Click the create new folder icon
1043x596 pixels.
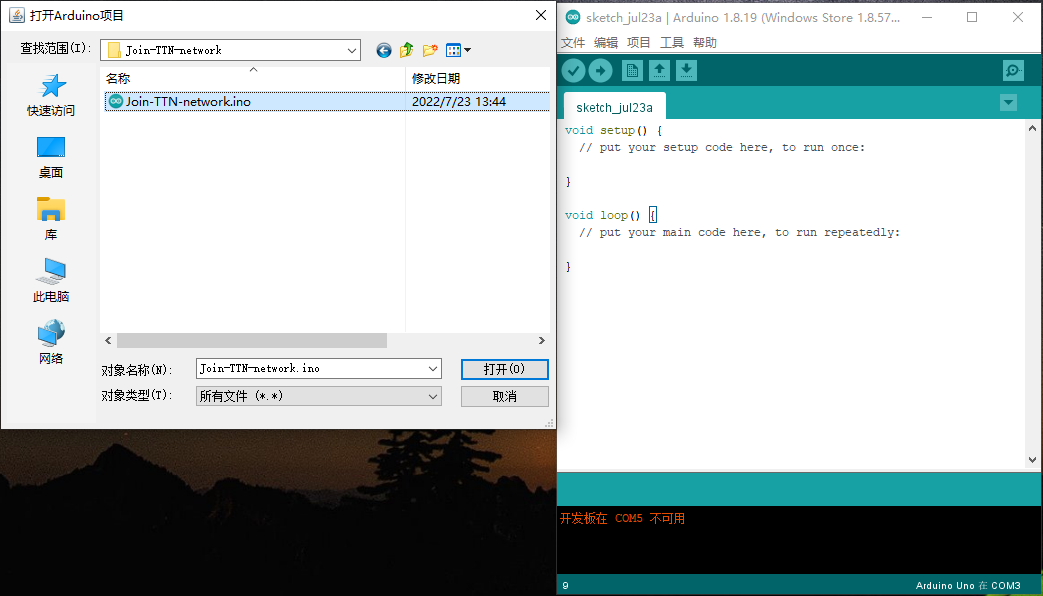click(x=430, y=50)
